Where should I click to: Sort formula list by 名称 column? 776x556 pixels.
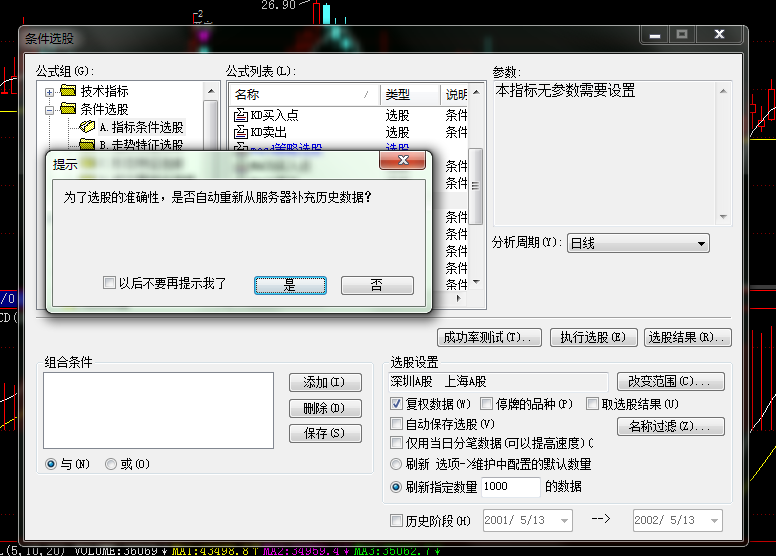pyautogui.click(x=304, y=95)
